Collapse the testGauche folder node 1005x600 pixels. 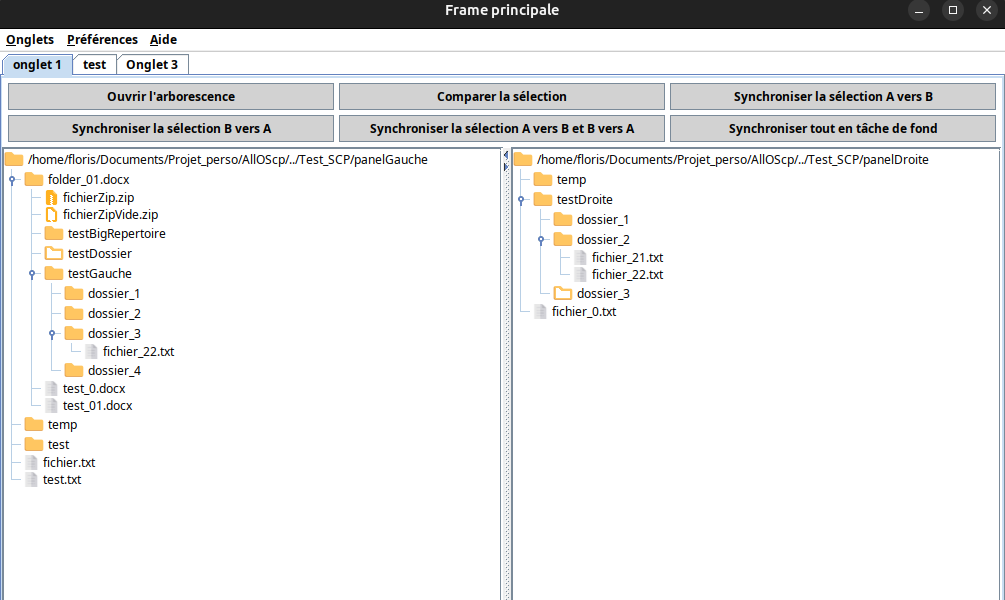pyautogui.click(x=32, y=274)
